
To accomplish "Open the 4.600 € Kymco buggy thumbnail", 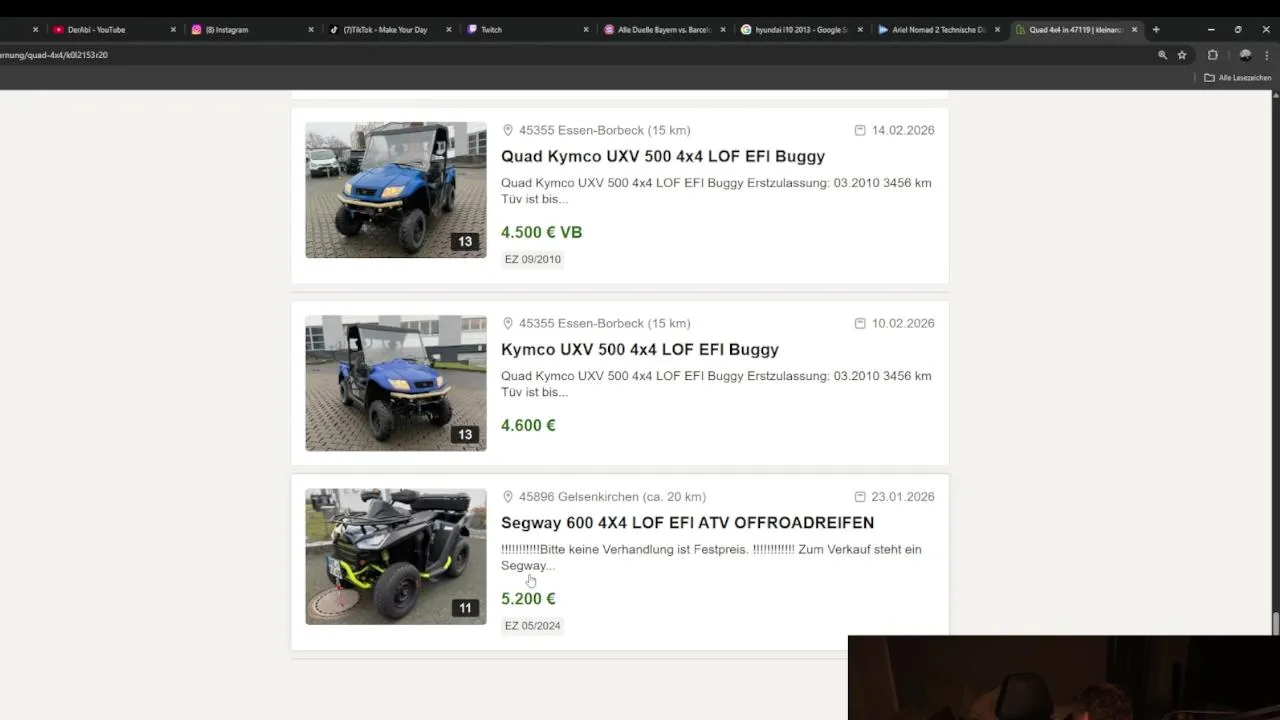I will (396, 383).
